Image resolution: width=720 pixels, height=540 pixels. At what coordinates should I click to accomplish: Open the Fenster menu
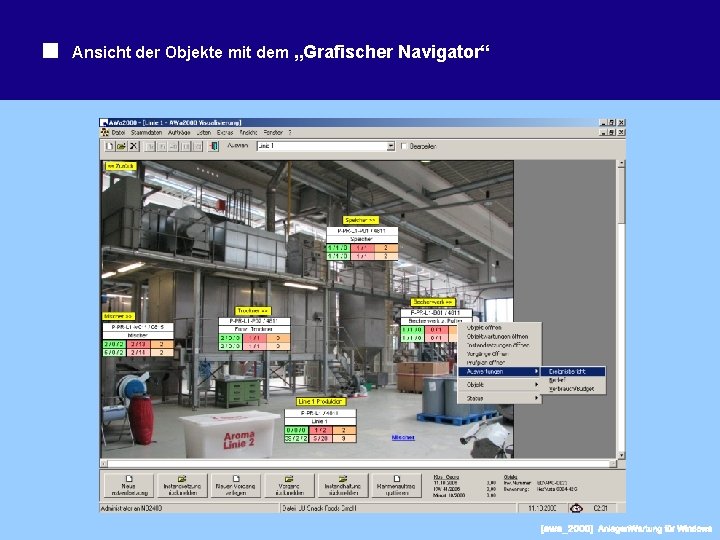pos(273,132)
